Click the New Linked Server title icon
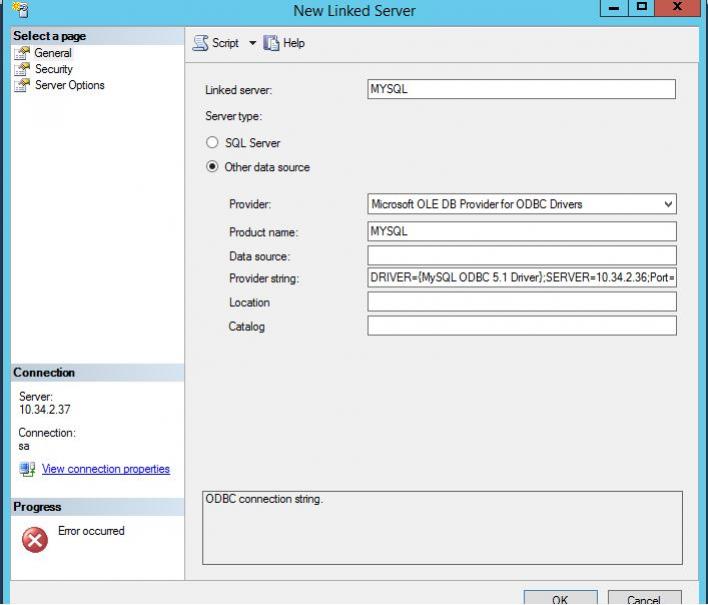The image size is (708, 605). coord(21,9)
